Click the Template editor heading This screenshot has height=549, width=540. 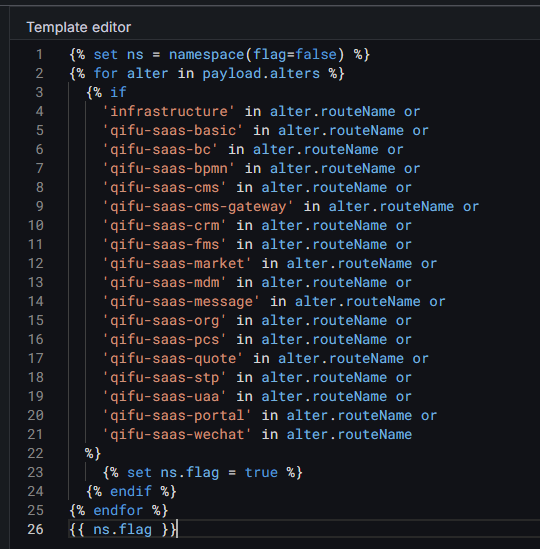[79, 27]
